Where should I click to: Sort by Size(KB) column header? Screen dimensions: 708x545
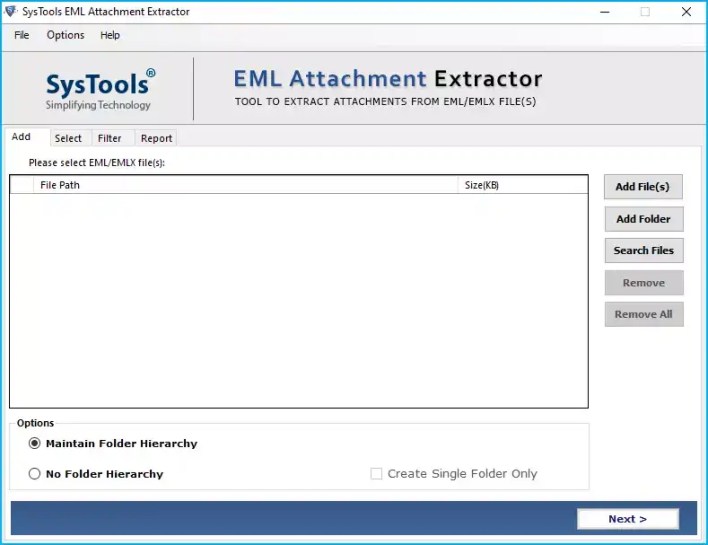(522, 185)
